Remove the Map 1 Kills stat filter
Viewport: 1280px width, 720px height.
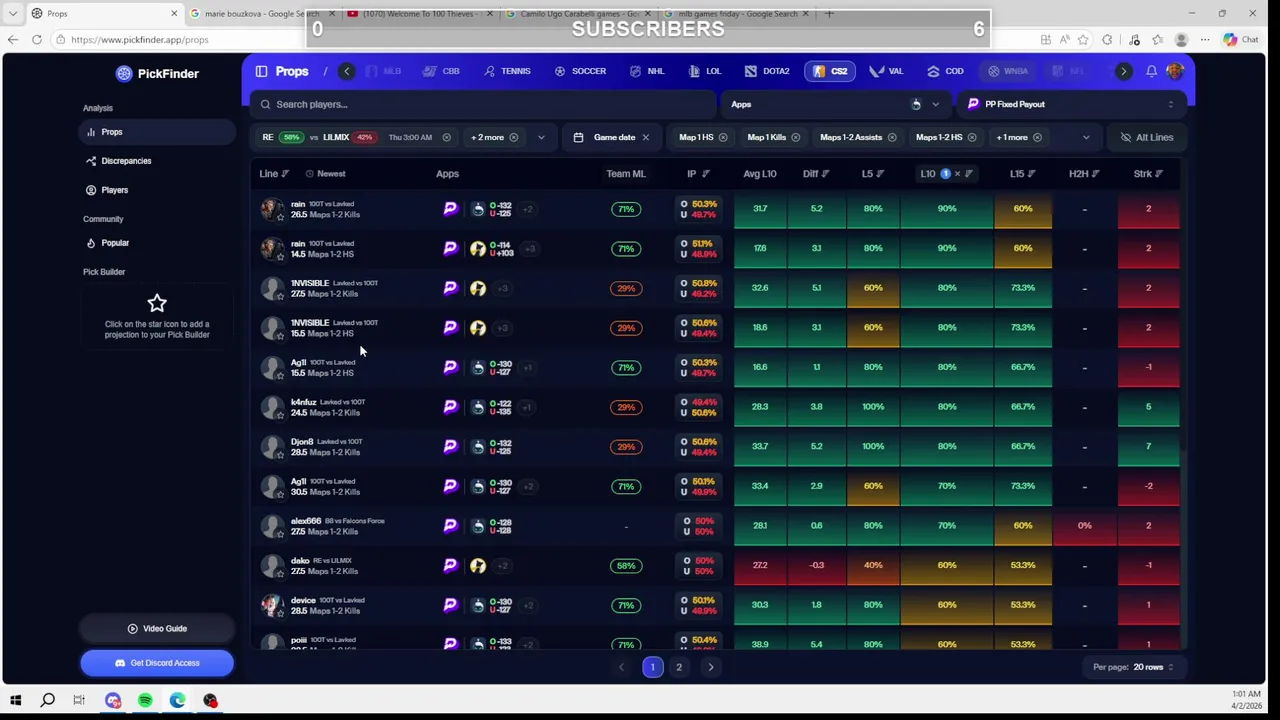pos(795,137)
